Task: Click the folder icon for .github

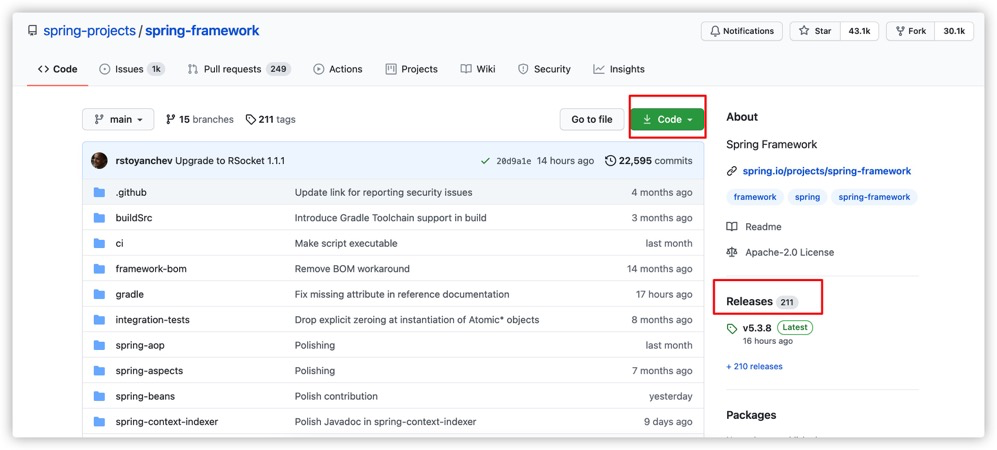Action: tap(99, 193)
